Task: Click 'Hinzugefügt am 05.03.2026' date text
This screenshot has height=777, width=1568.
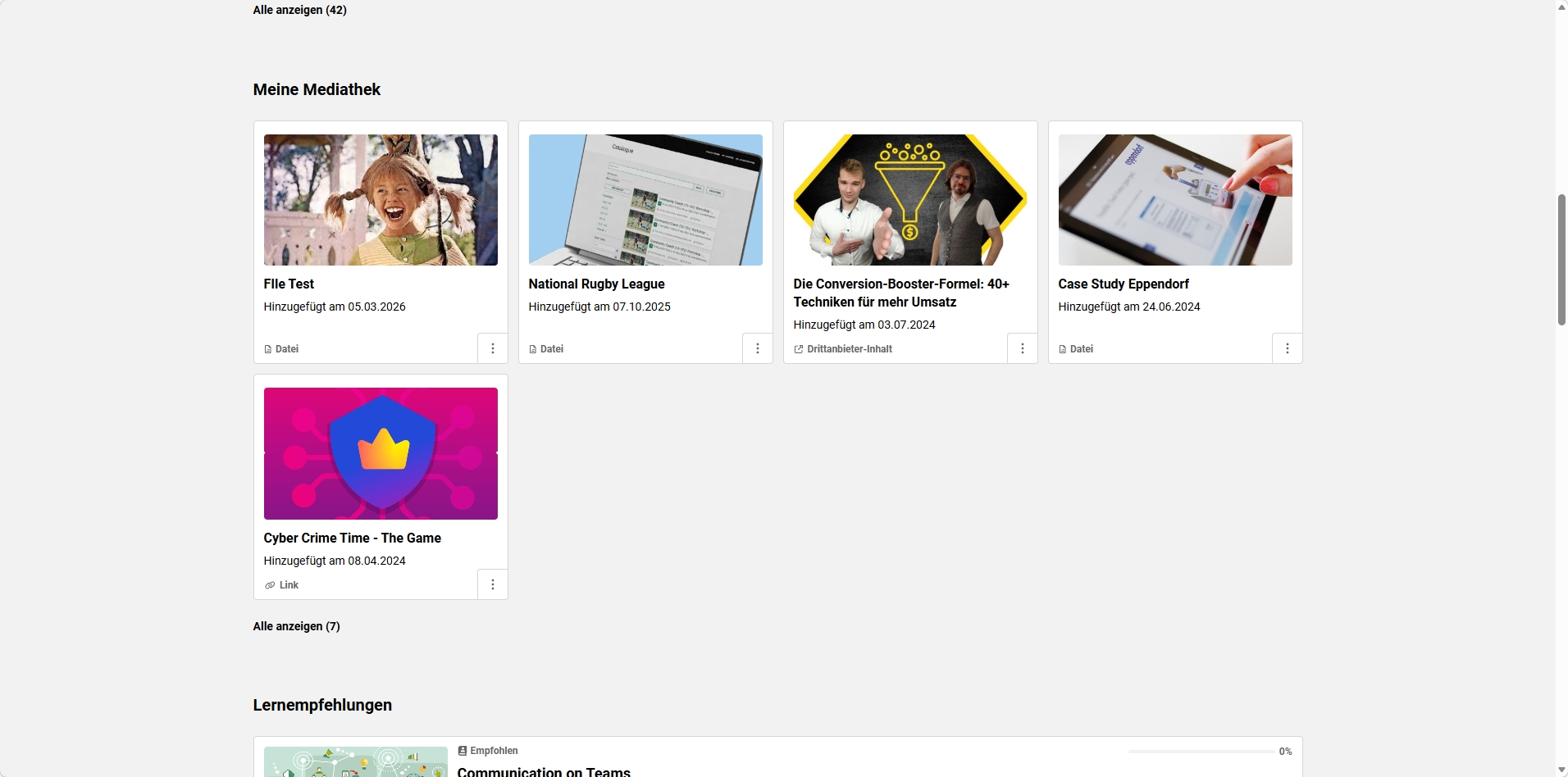Action: click(x=335, y=307)
